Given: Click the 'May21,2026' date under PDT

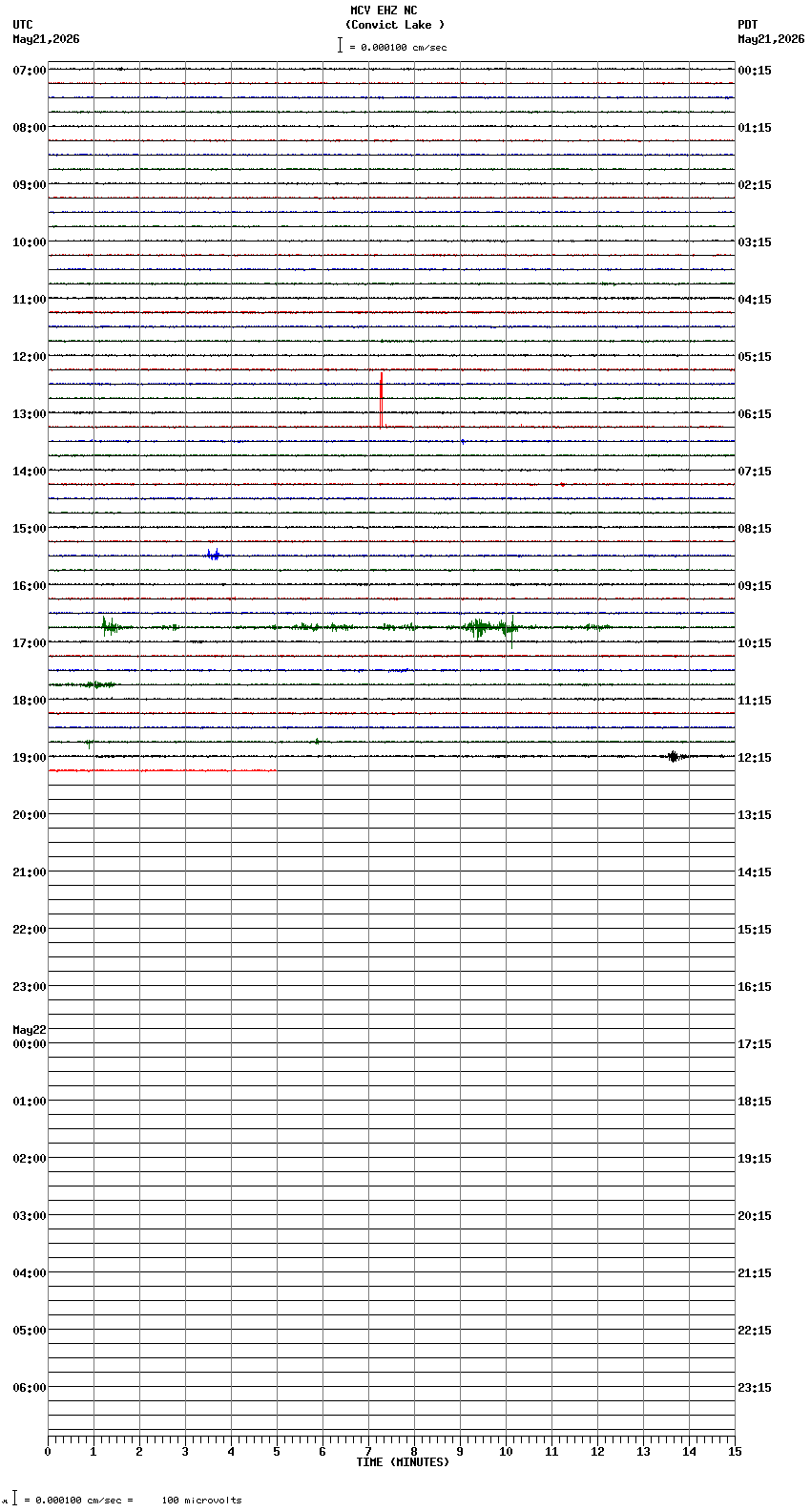Looking at the screenshot, I should [771, 39].
